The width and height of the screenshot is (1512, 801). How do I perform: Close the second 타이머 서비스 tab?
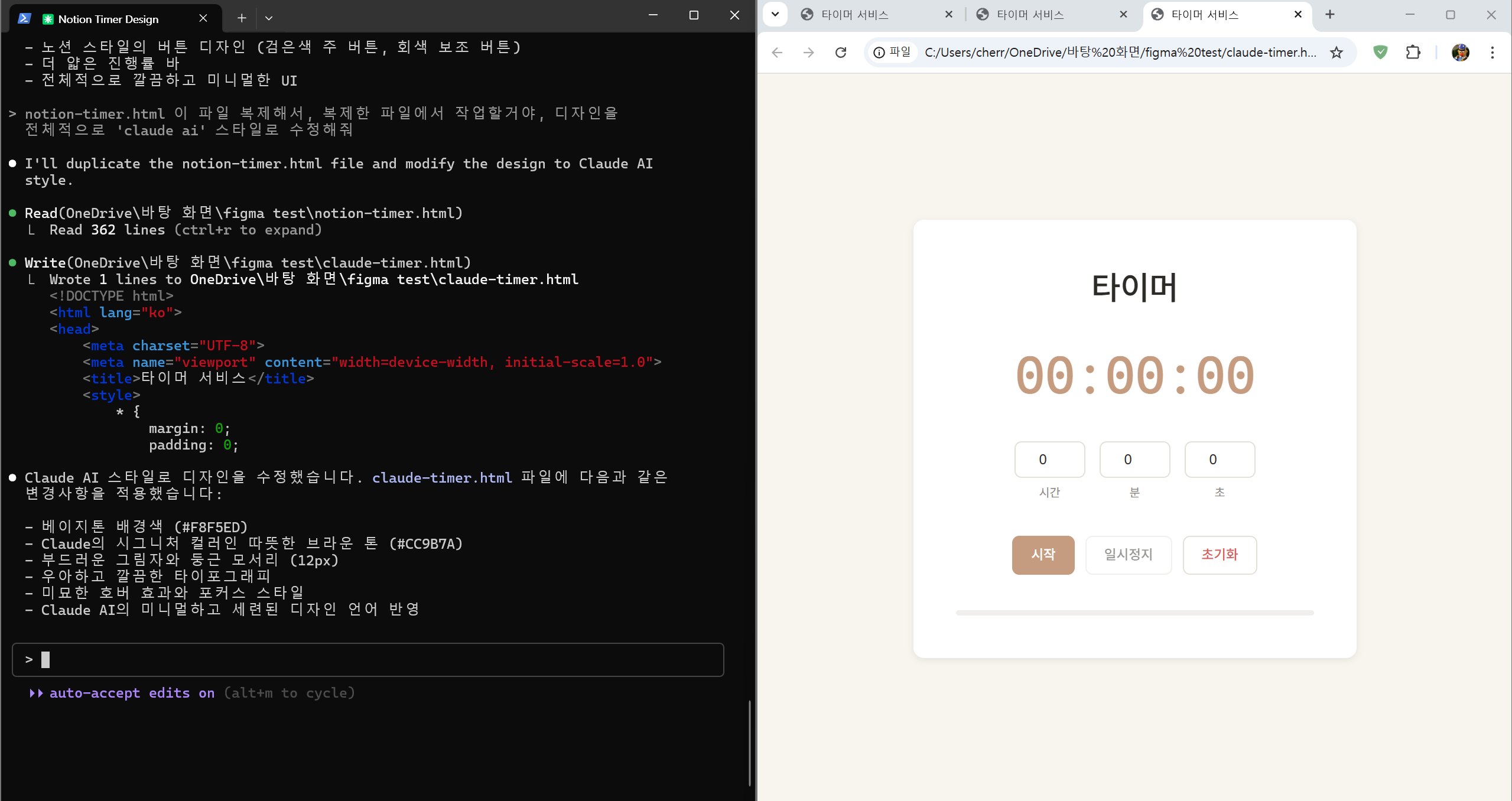tap(1123, 15)
